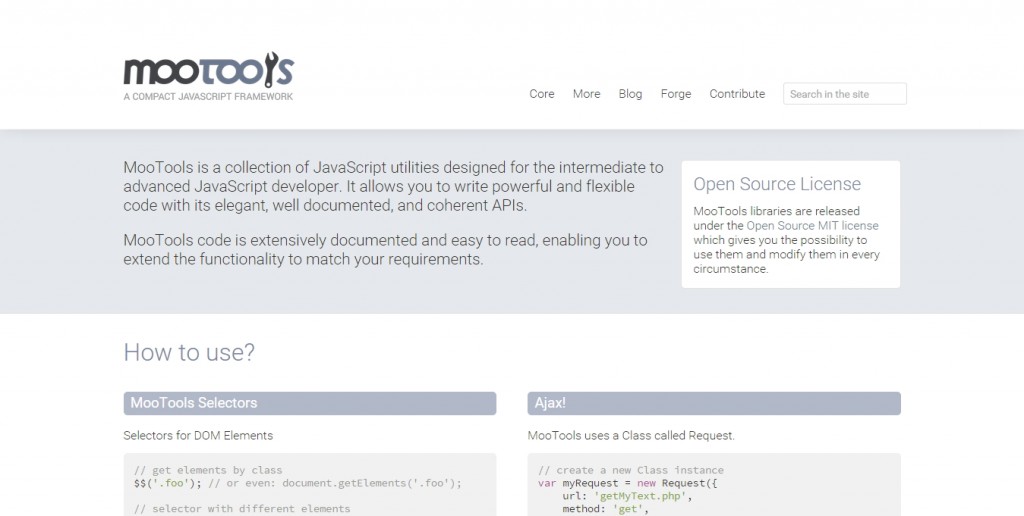Select the Ajax! header bar
The width and height of the screenshot is (1024, 516).
click(714, 403)
